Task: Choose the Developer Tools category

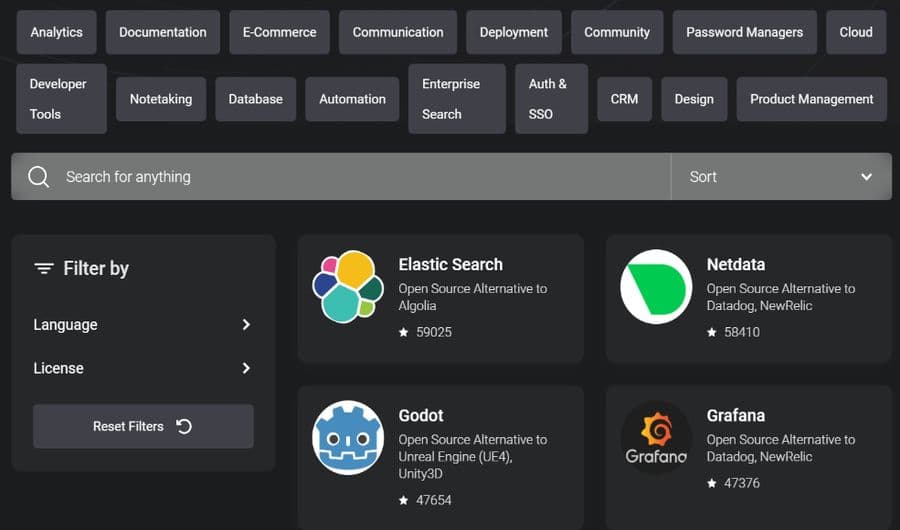Action: click(61, 99)
